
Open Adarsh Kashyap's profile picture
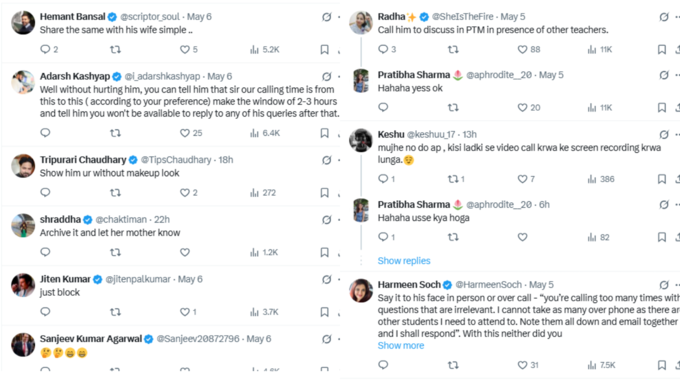tap(23, 82)
